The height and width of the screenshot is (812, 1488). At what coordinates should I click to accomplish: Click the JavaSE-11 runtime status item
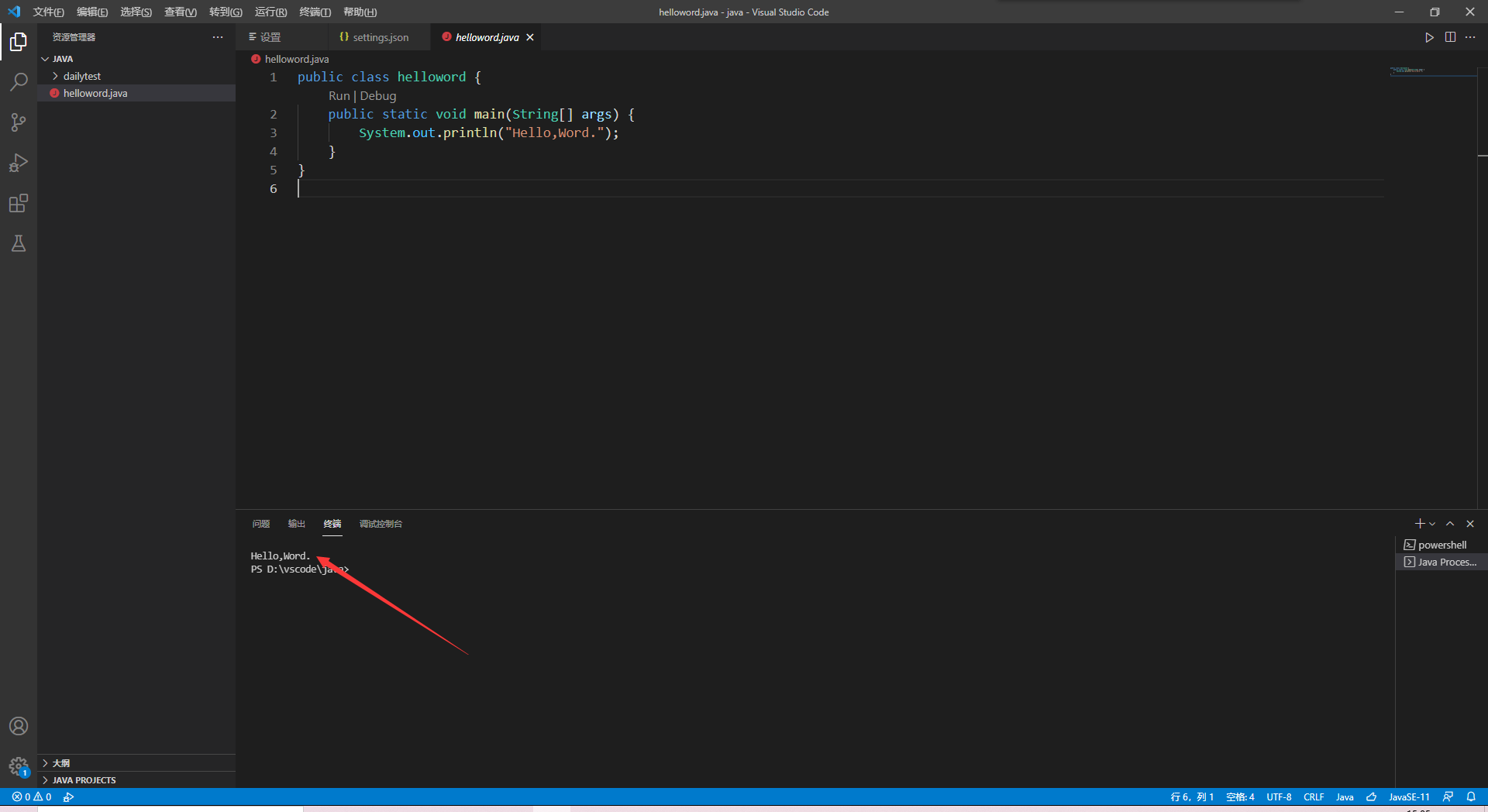[1409, 797]
